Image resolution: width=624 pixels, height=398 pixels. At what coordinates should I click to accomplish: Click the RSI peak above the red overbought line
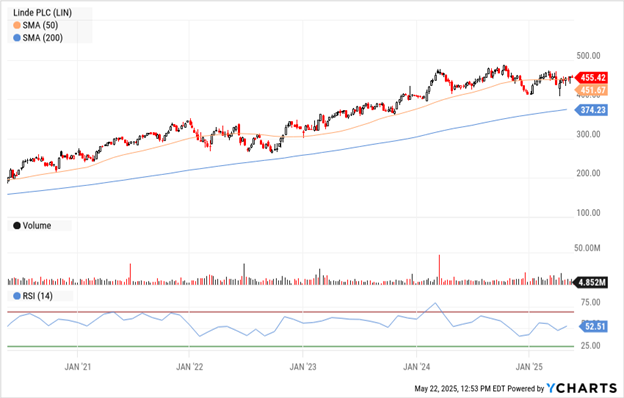pyautogui.click(x=435, y=303)
